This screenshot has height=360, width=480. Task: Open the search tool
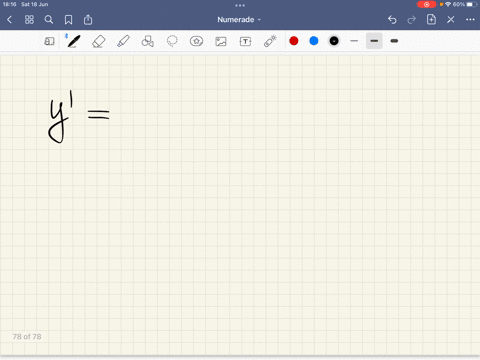pos(49,20)
